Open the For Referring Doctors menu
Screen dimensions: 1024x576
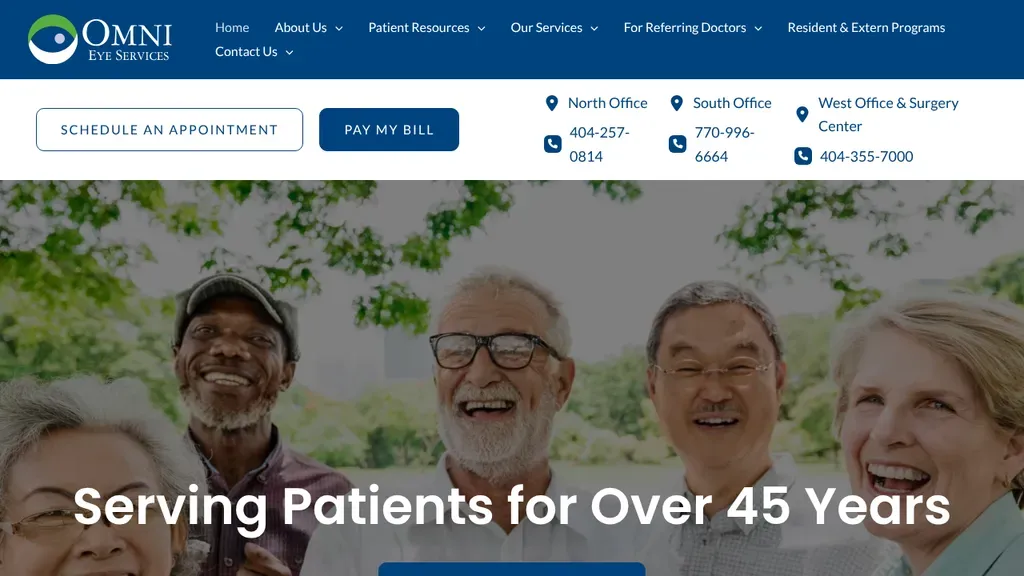coord(684,27)
